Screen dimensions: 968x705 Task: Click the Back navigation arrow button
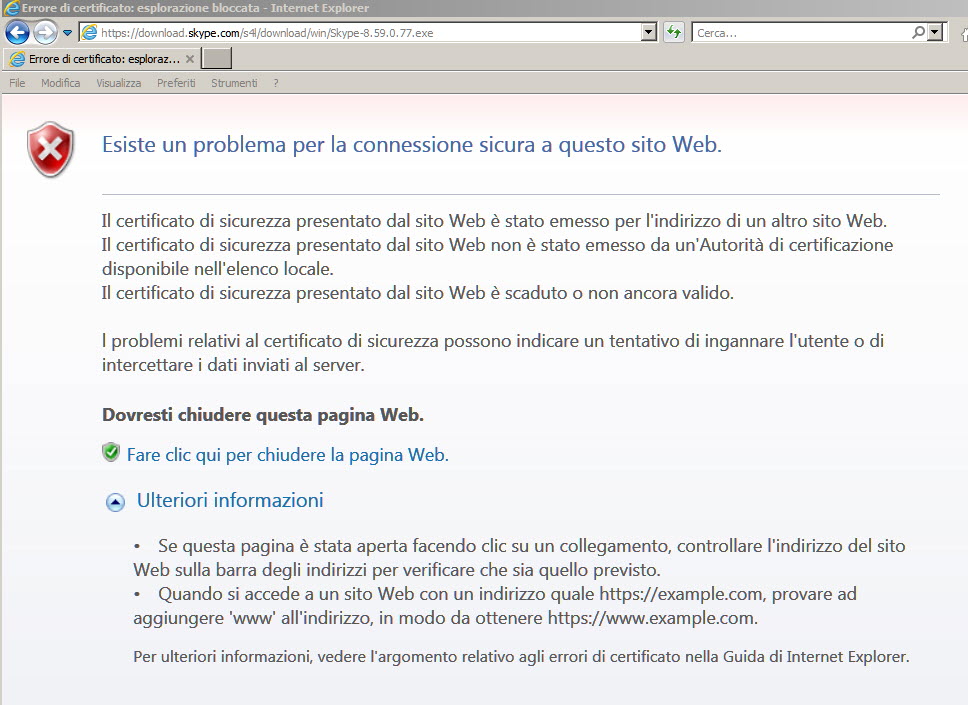coord(17,32)
